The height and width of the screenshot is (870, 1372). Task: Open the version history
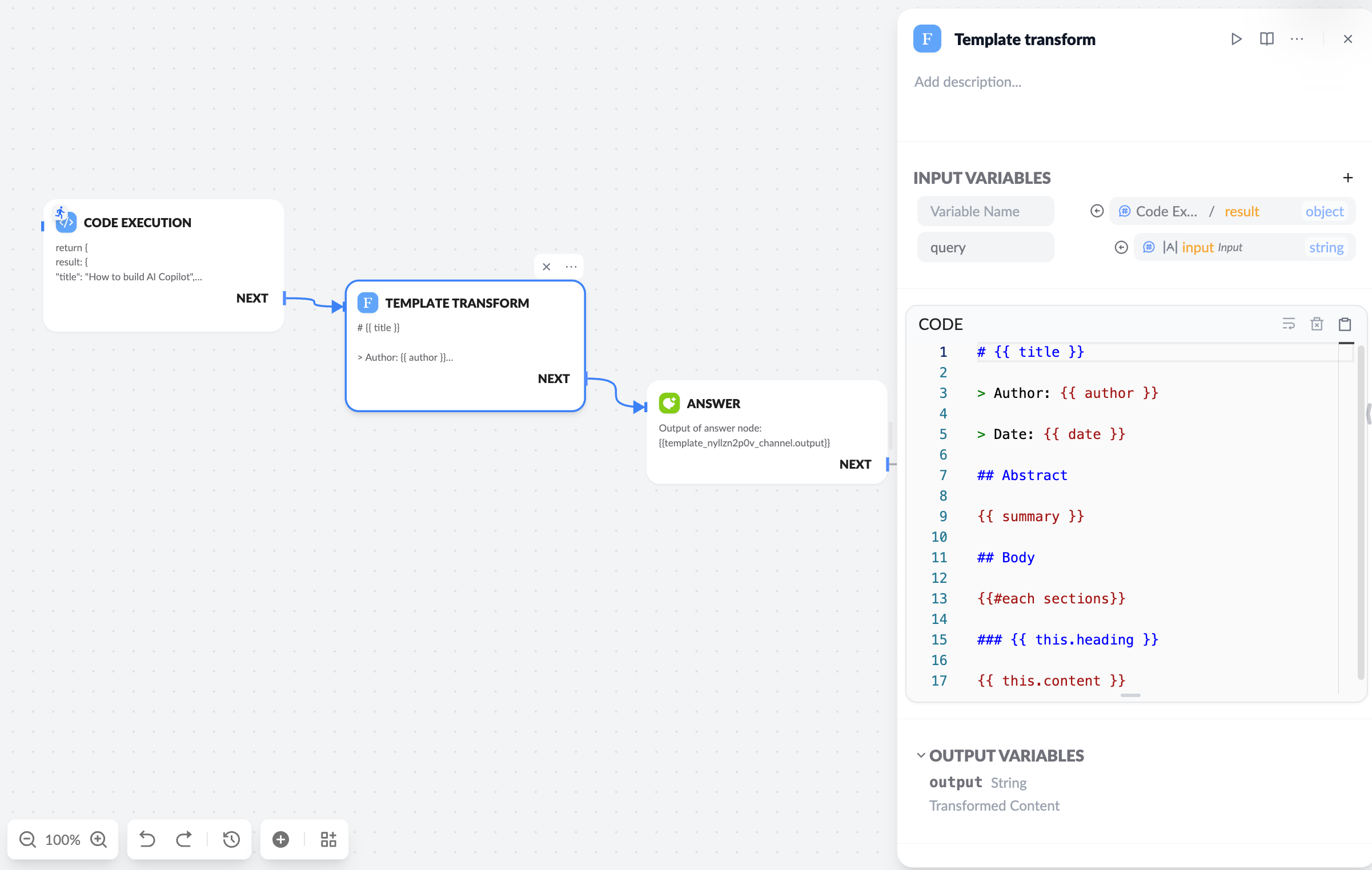[231, 839]
